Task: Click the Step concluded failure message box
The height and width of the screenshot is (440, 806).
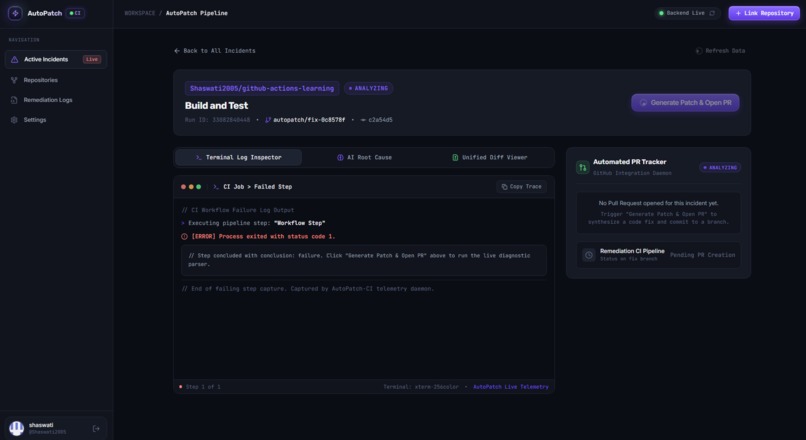Action: tap(364, 260)
